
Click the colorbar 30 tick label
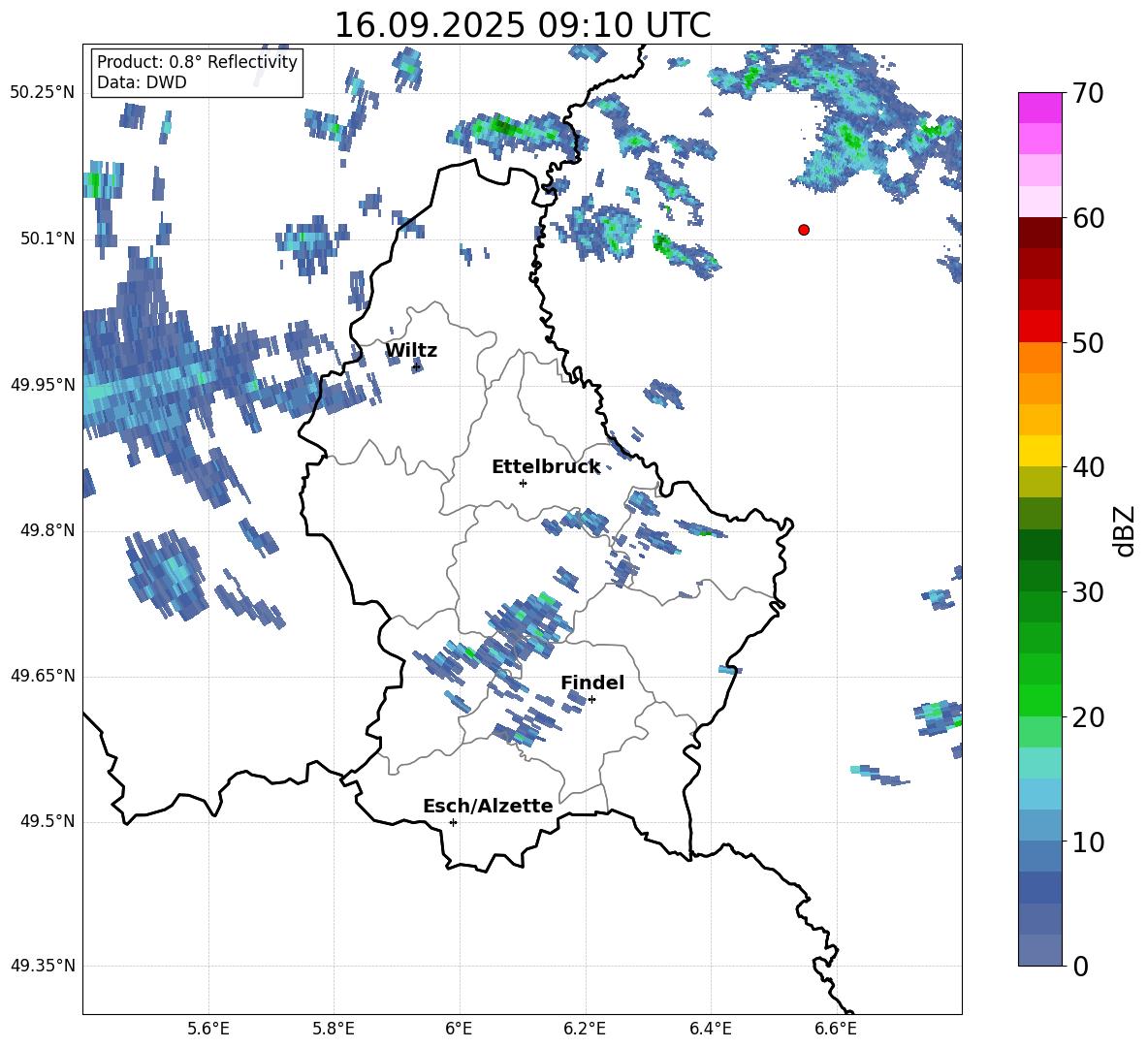point(1088,592)
